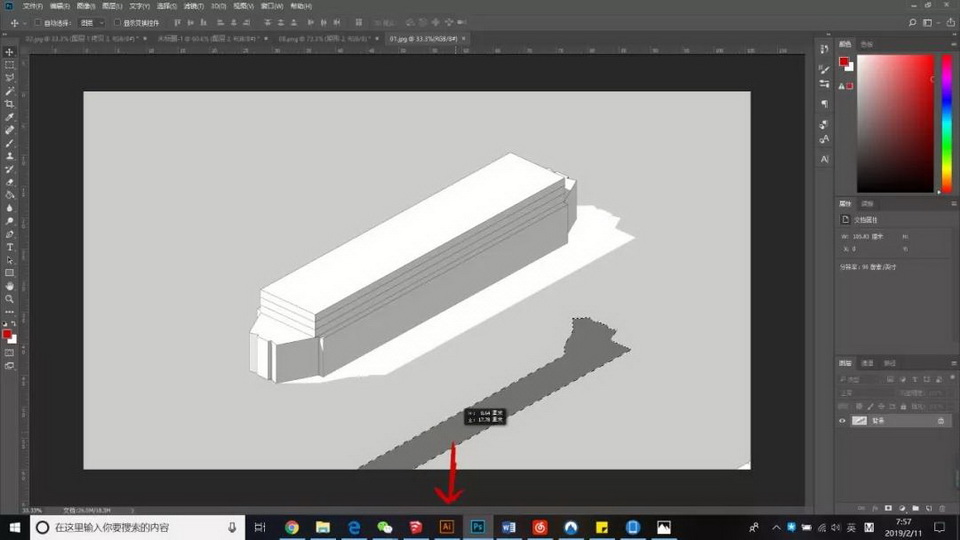Switch to the 01.jpg document tab
The height and width of the screenshot is (540, 960).
tap(422, 38)
